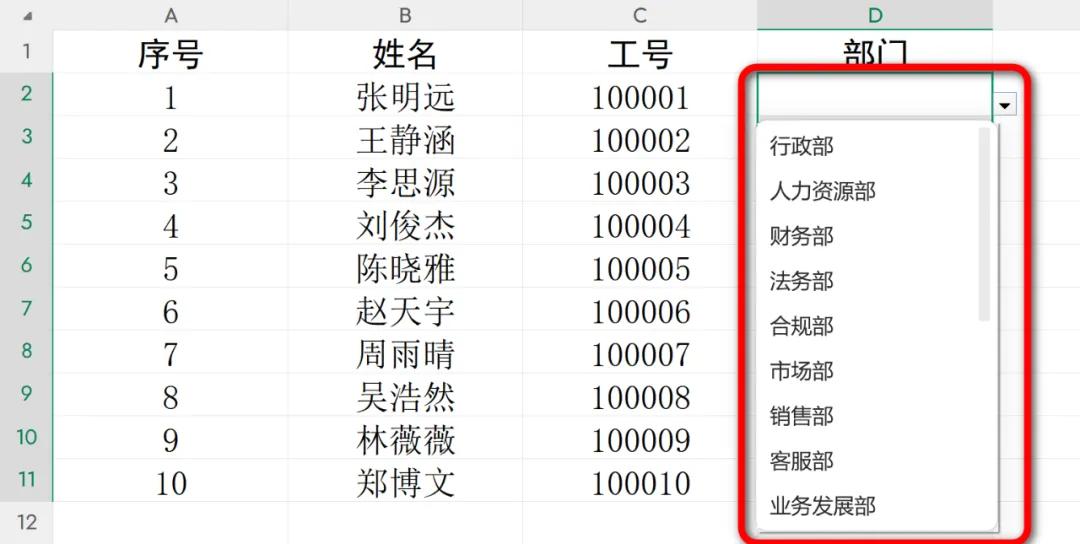
Task: Click the cell containing 李思源
Action: (405, 180)
